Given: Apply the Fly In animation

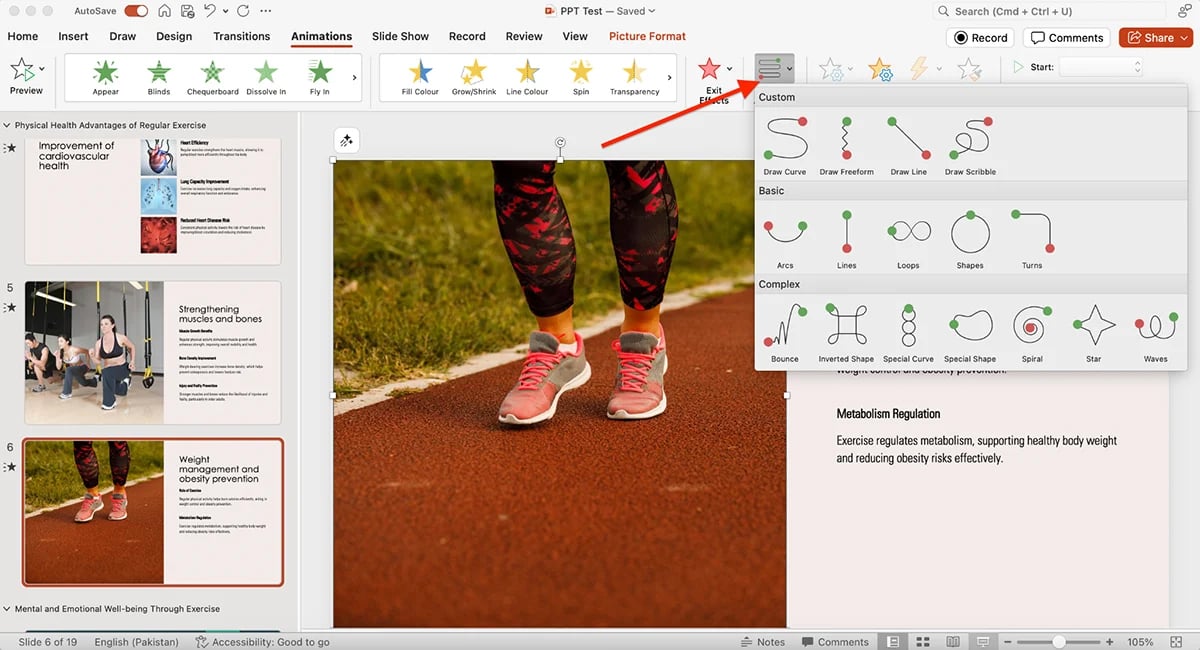Looking at the screenshot, I should 318,75.
